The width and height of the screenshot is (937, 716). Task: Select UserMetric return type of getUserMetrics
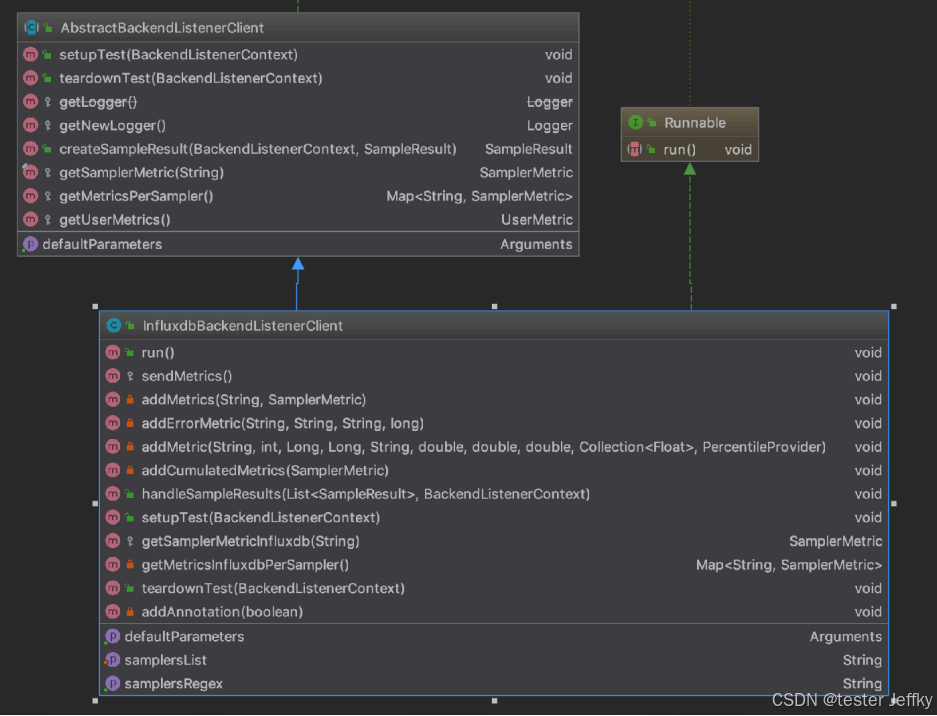537,220
